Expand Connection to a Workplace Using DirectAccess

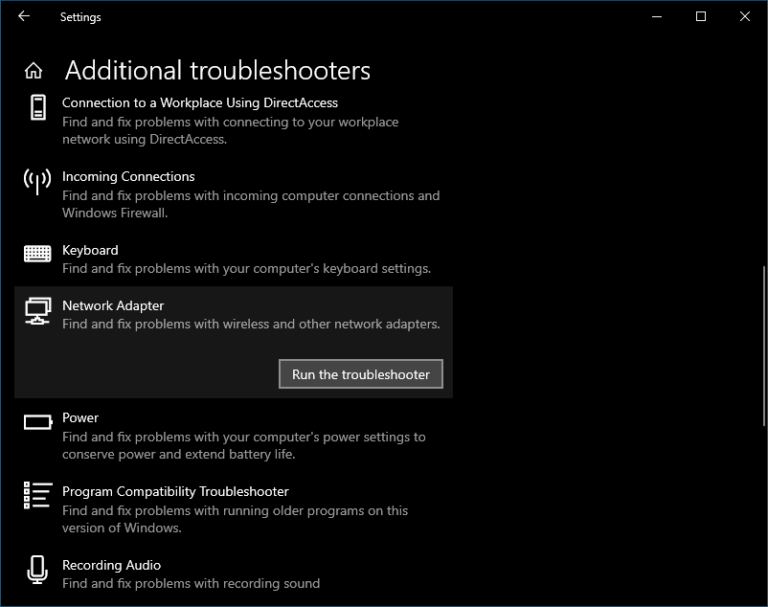click(x=200, y=102)
